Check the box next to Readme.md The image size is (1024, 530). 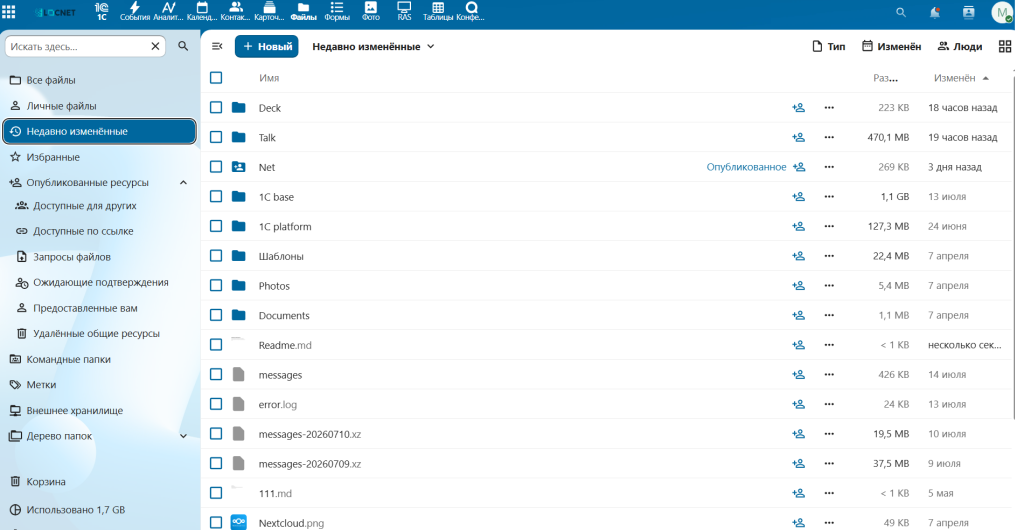click(216, 345)
